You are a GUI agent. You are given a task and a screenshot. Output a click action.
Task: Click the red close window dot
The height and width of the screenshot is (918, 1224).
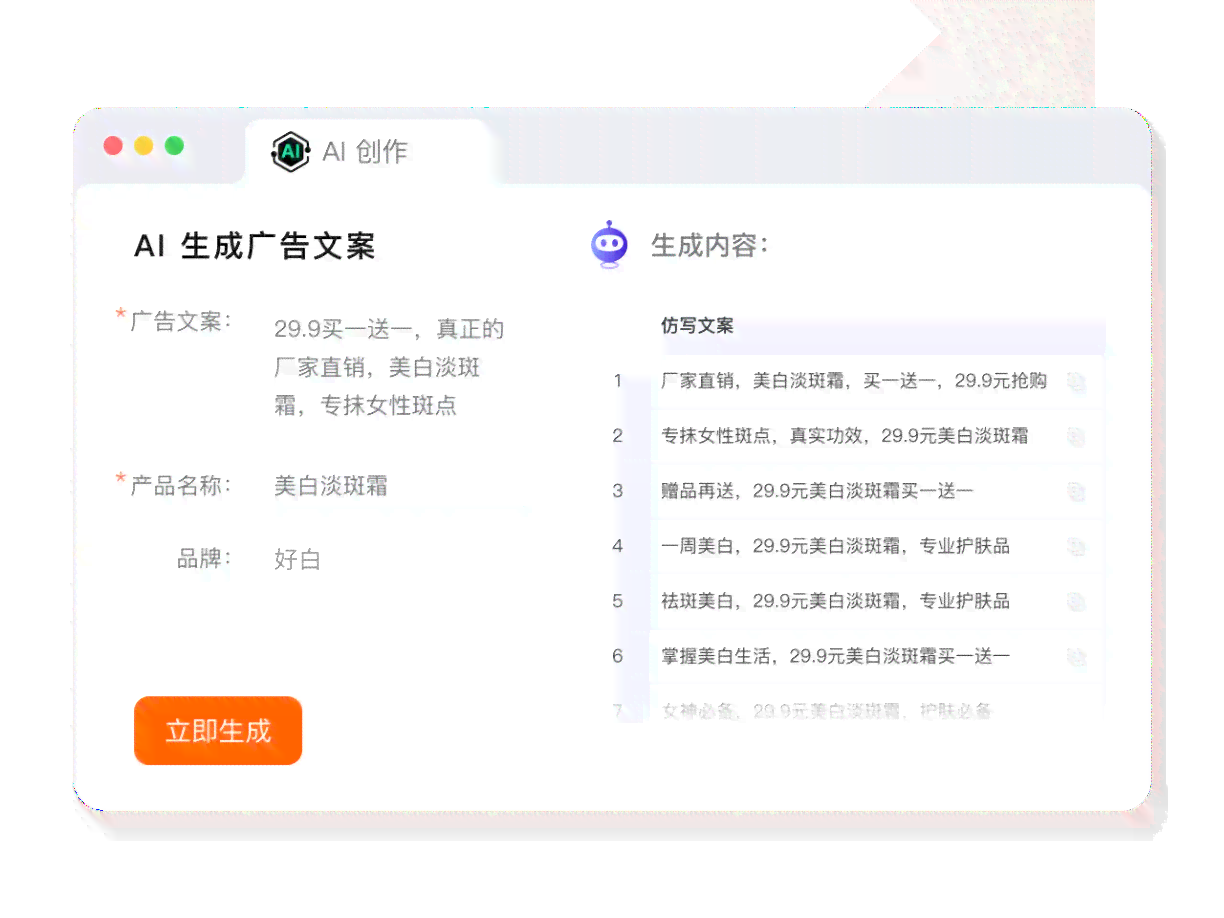pyautogui.click(x=113, y=146)
